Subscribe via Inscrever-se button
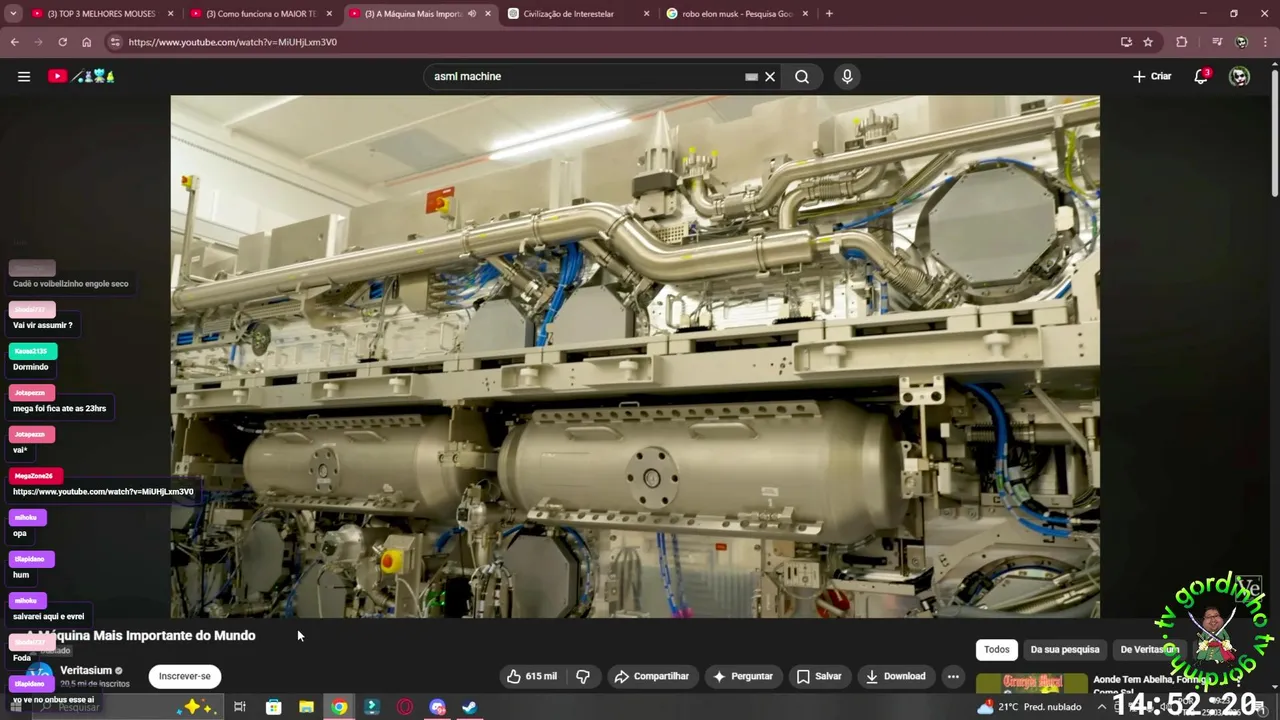1280x720 pixels. tap(185, 676)
